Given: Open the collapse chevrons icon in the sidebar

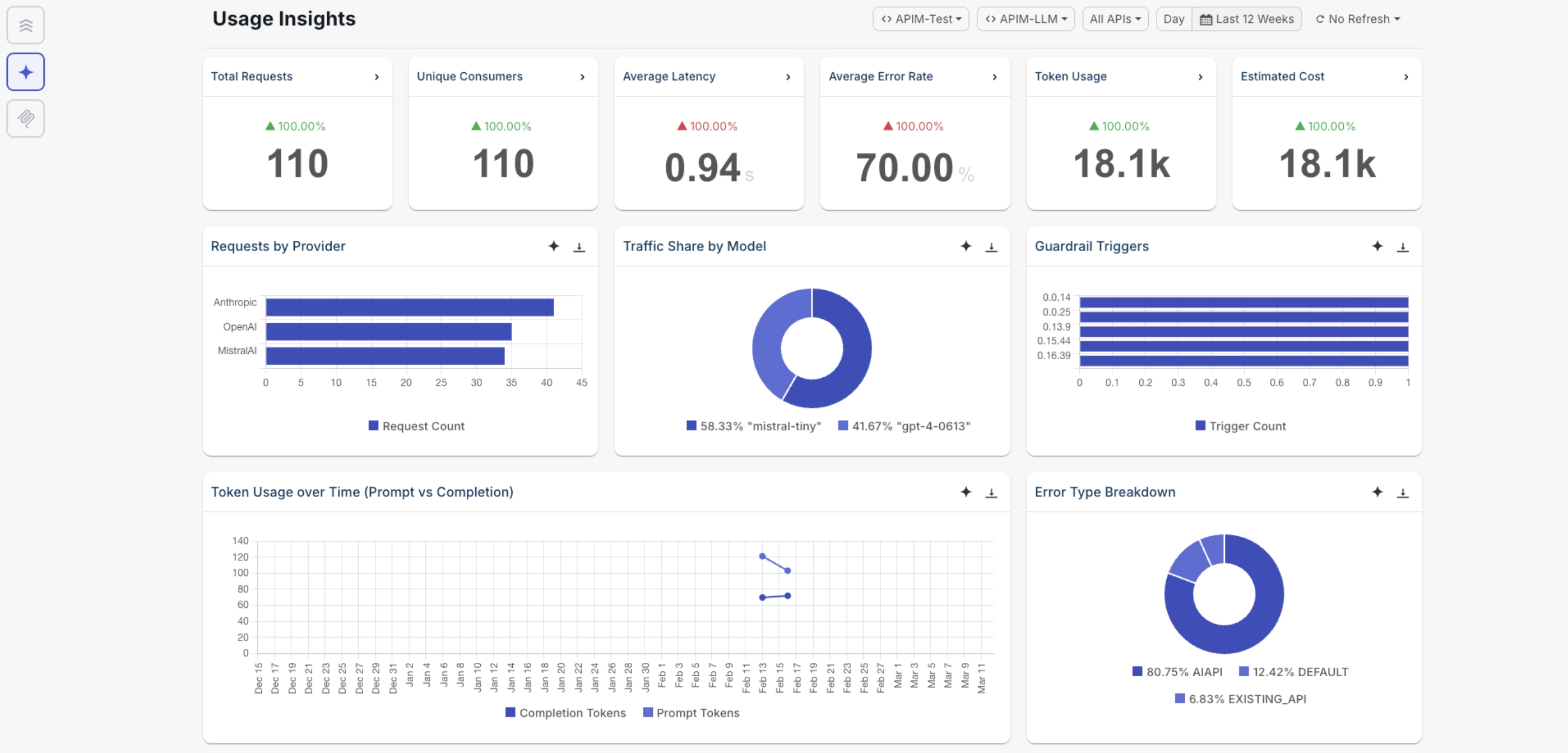Looking at the screenshot, I should click(x=25, y=25).
